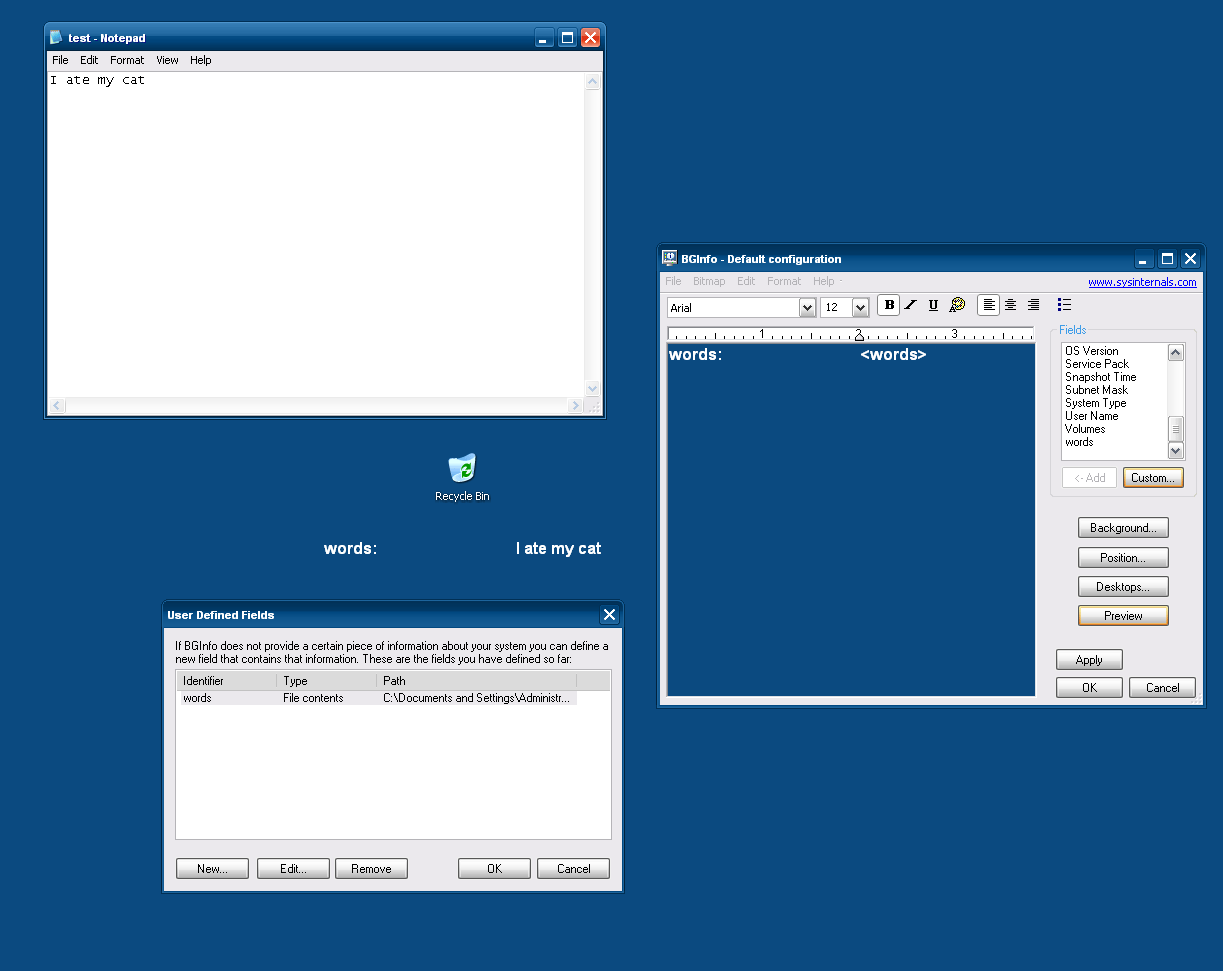Minimize the BGInfo window
This screenshot has height=971, width=1223.
[x=1144, y=259]
